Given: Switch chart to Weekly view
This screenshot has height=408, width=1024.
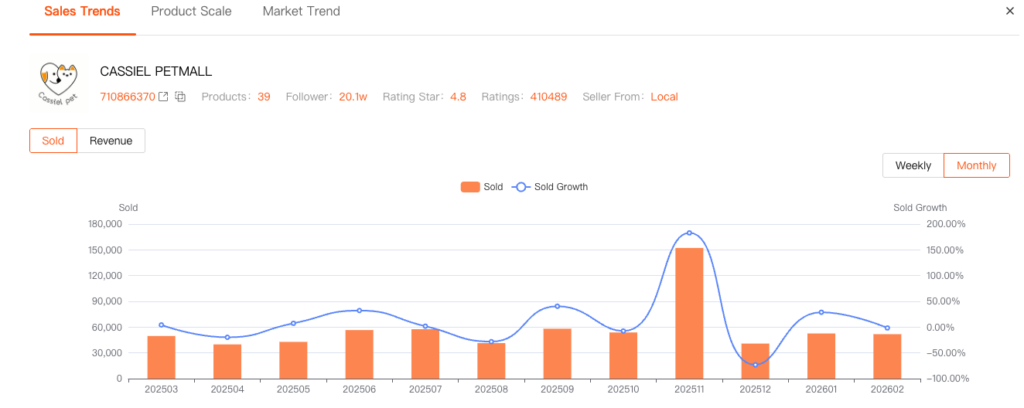Looking at the screenshot, I should tap(913, 166).
